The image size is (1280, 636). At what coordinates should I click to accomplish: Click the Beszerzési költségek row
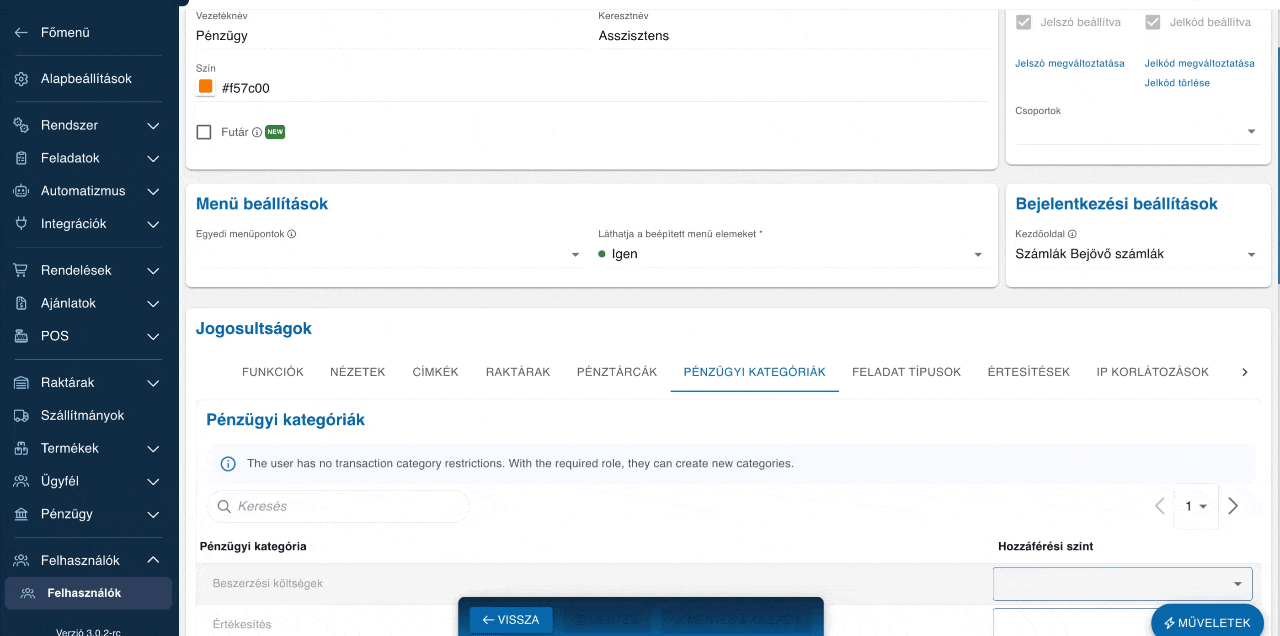[x=729, y=583]
